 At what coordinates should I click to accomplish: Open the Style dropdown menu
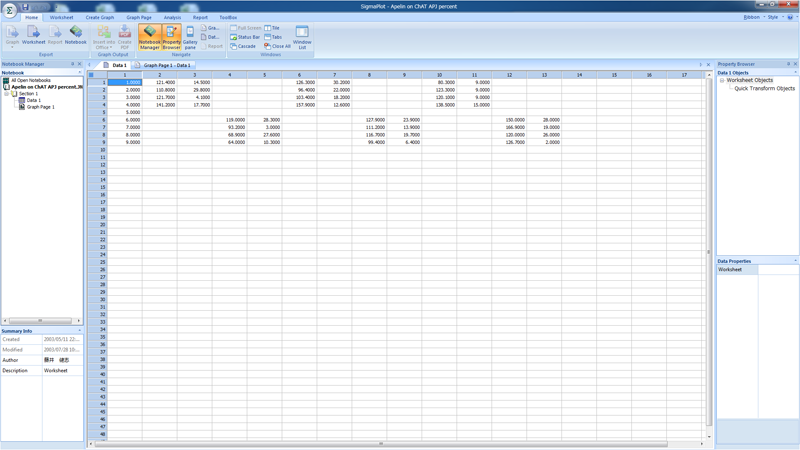pos(774,17)
